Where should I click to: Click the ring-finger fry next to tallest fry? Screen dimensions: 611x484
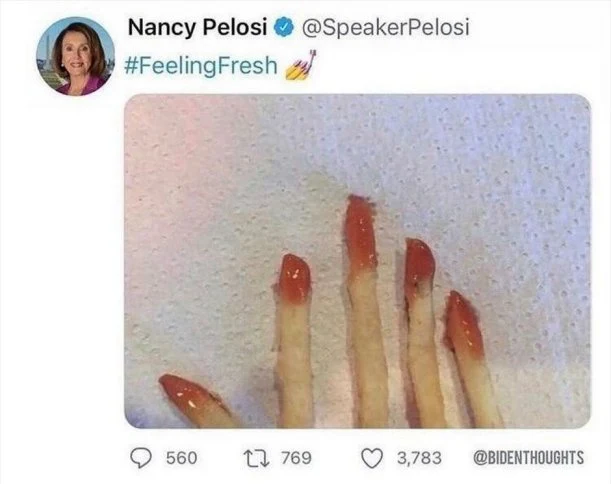423,333
